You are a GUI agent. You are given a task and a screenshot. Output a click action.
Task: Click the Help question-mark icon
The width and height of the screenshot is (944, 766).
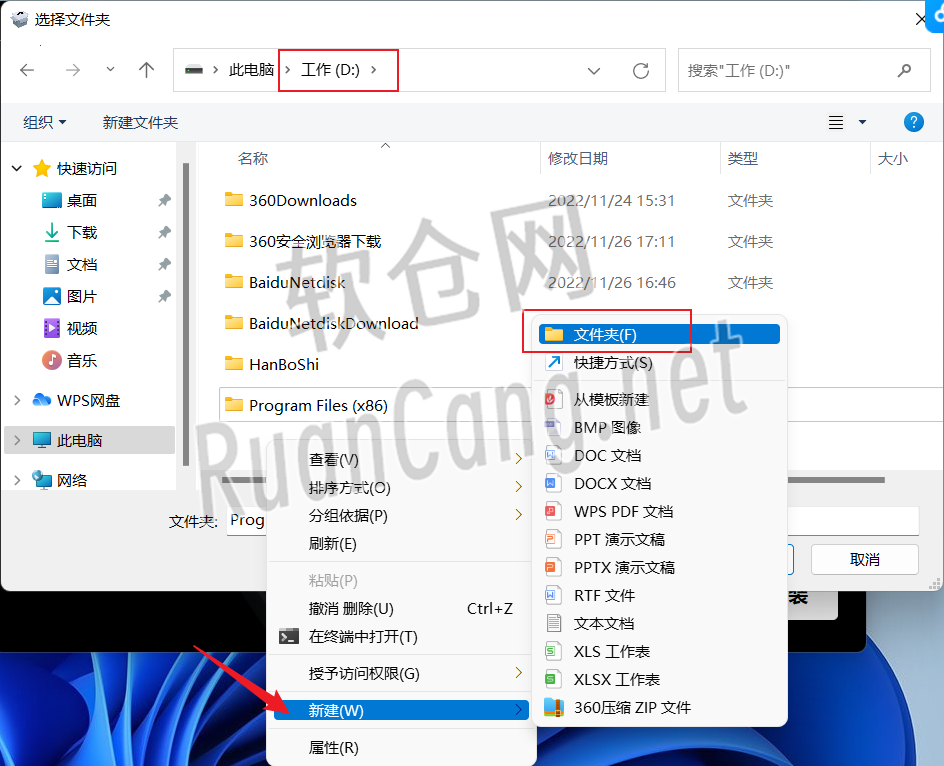[x=913, y=122]
